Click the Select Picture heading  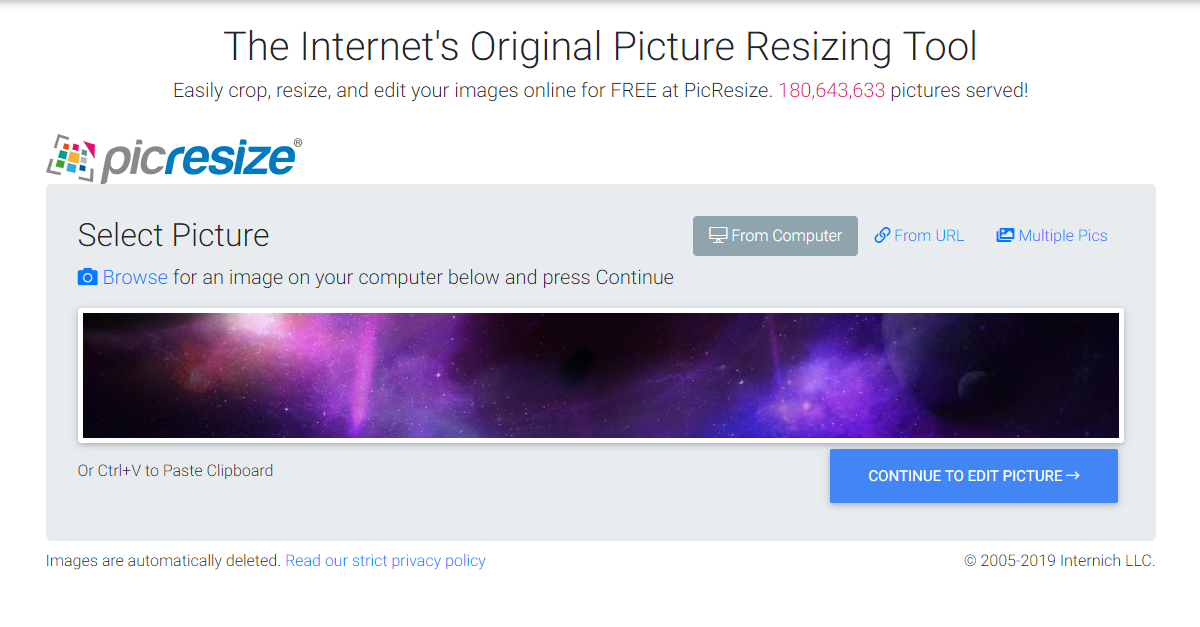tap(173, 235)
